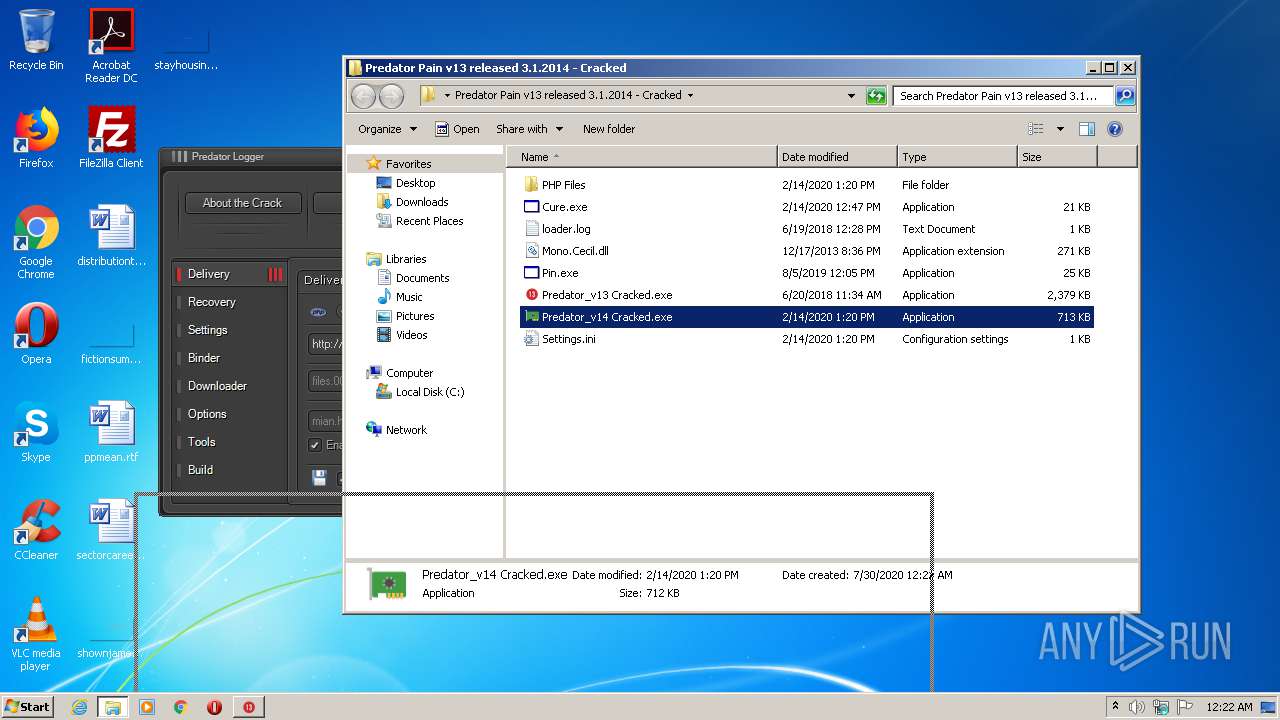Show hidden system tray icons

tap(1115, 706)
